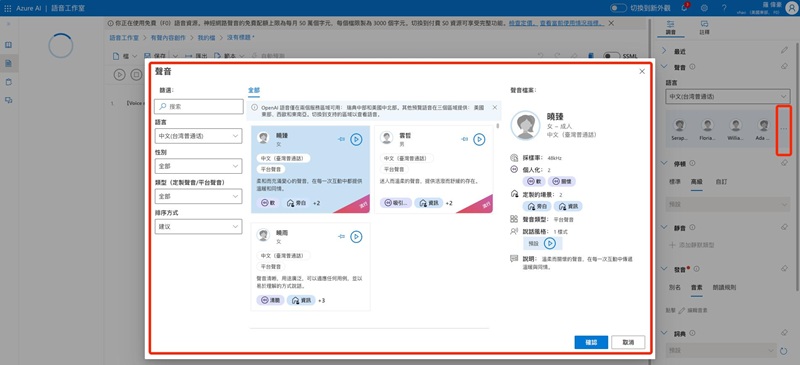
Task: Click the eraser icon beside 詞典 section
Action: point(784,333)
